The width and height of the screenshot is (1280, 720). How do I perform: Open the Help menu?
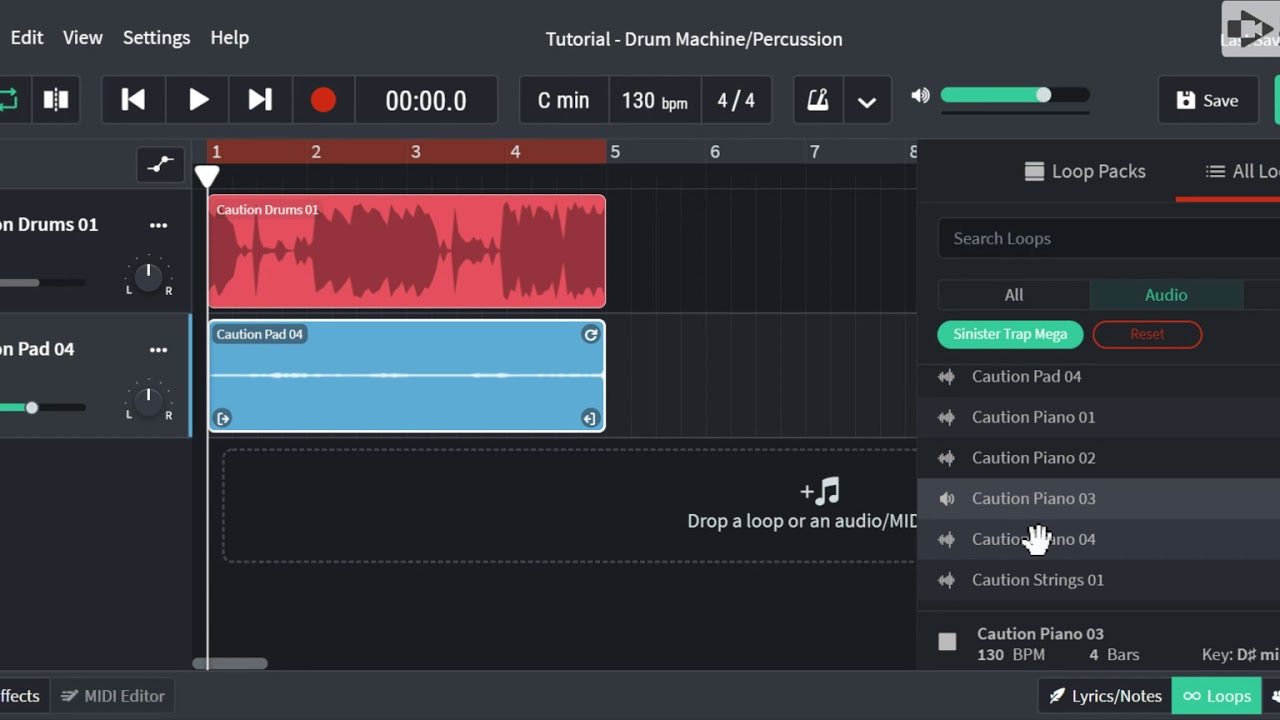(x=229, y=37)
